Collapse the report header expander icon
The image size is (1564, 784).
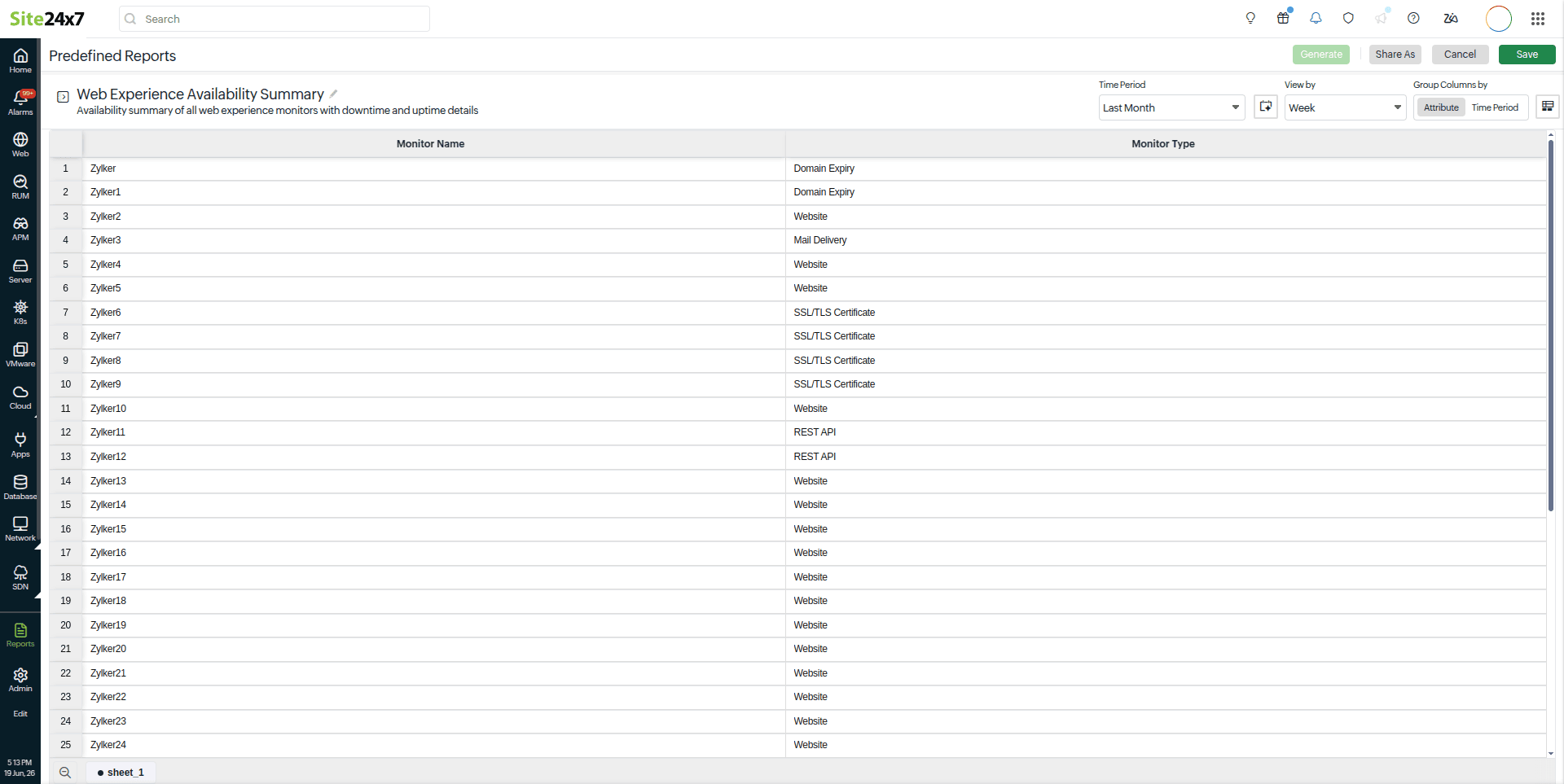(63, 97)
